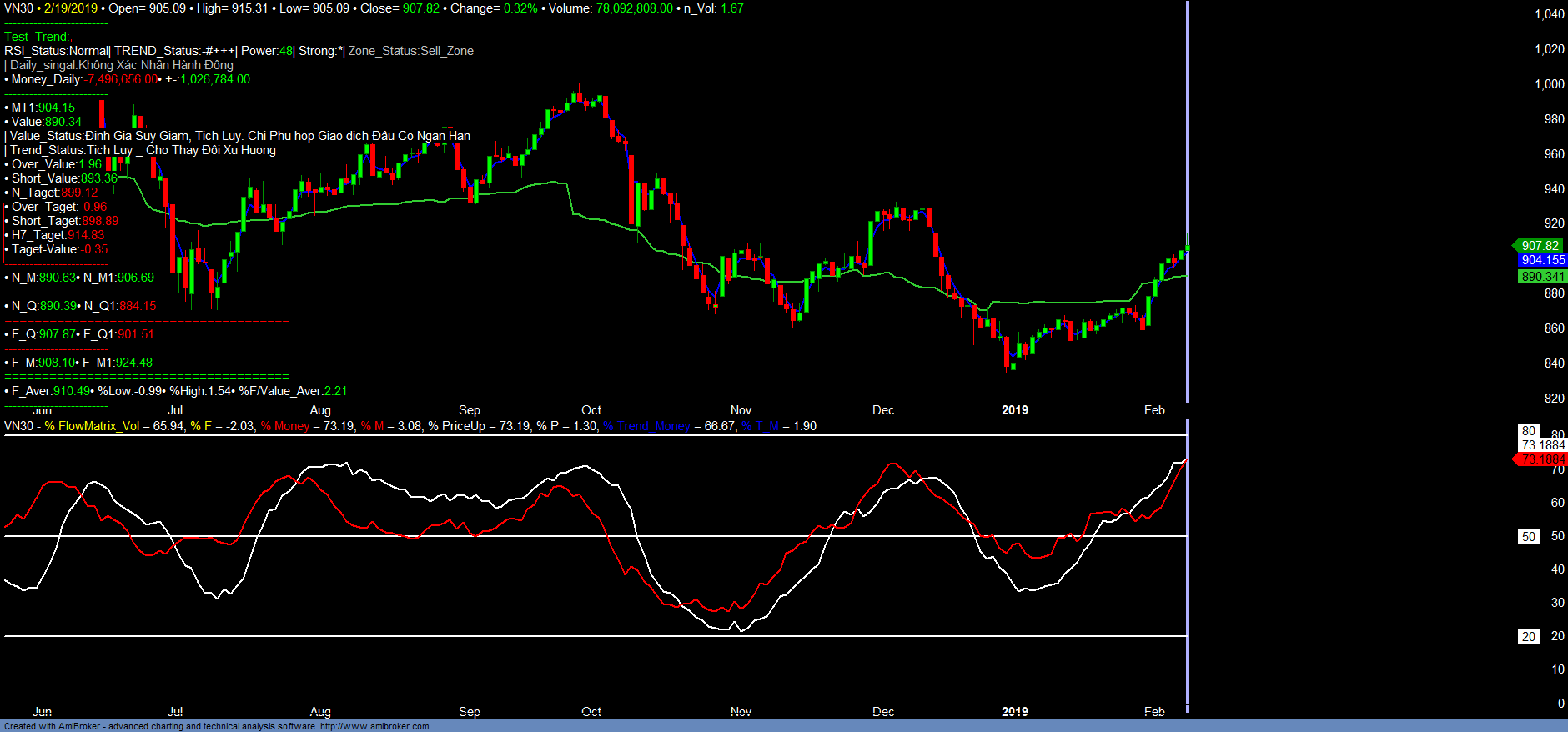This screenshot has width=1568, height=732.
Task: Click the white 73.1884 indicator label
Action: (1542, 445)
